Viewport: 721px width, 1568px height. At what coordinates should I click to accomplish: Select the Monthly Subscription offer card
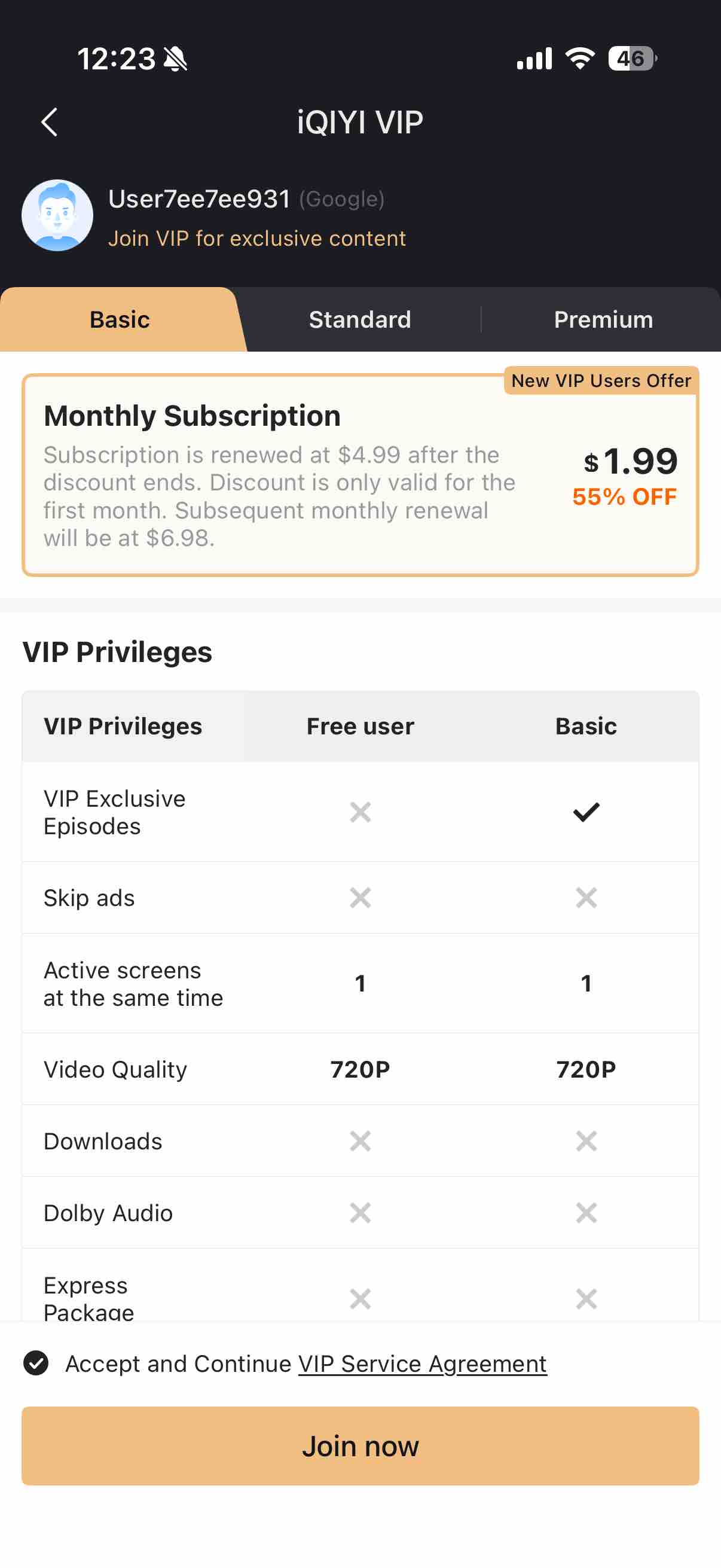pos(360,475)
